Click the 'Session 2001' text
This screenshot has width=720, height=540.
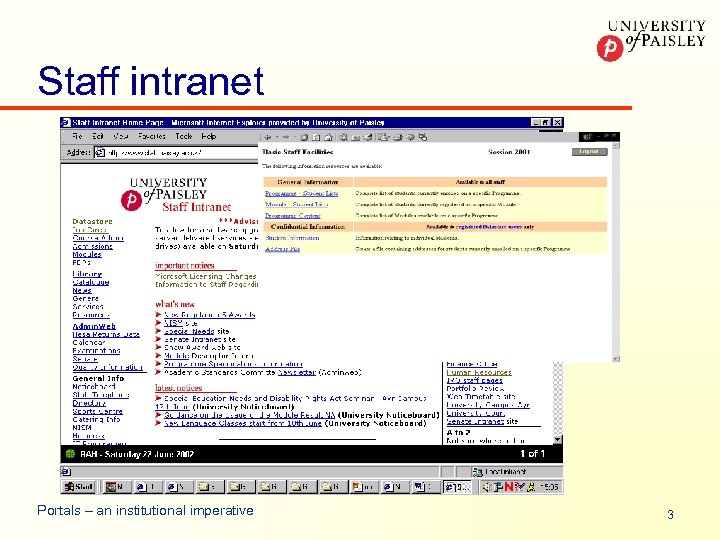click(x=509, y=152)
